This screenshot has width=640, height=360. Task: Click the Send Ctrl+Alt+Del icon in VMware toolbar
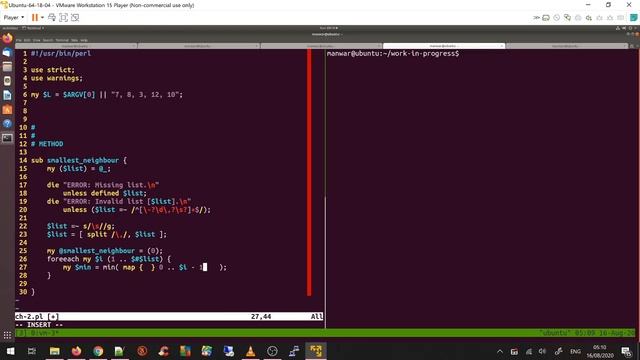52,18
